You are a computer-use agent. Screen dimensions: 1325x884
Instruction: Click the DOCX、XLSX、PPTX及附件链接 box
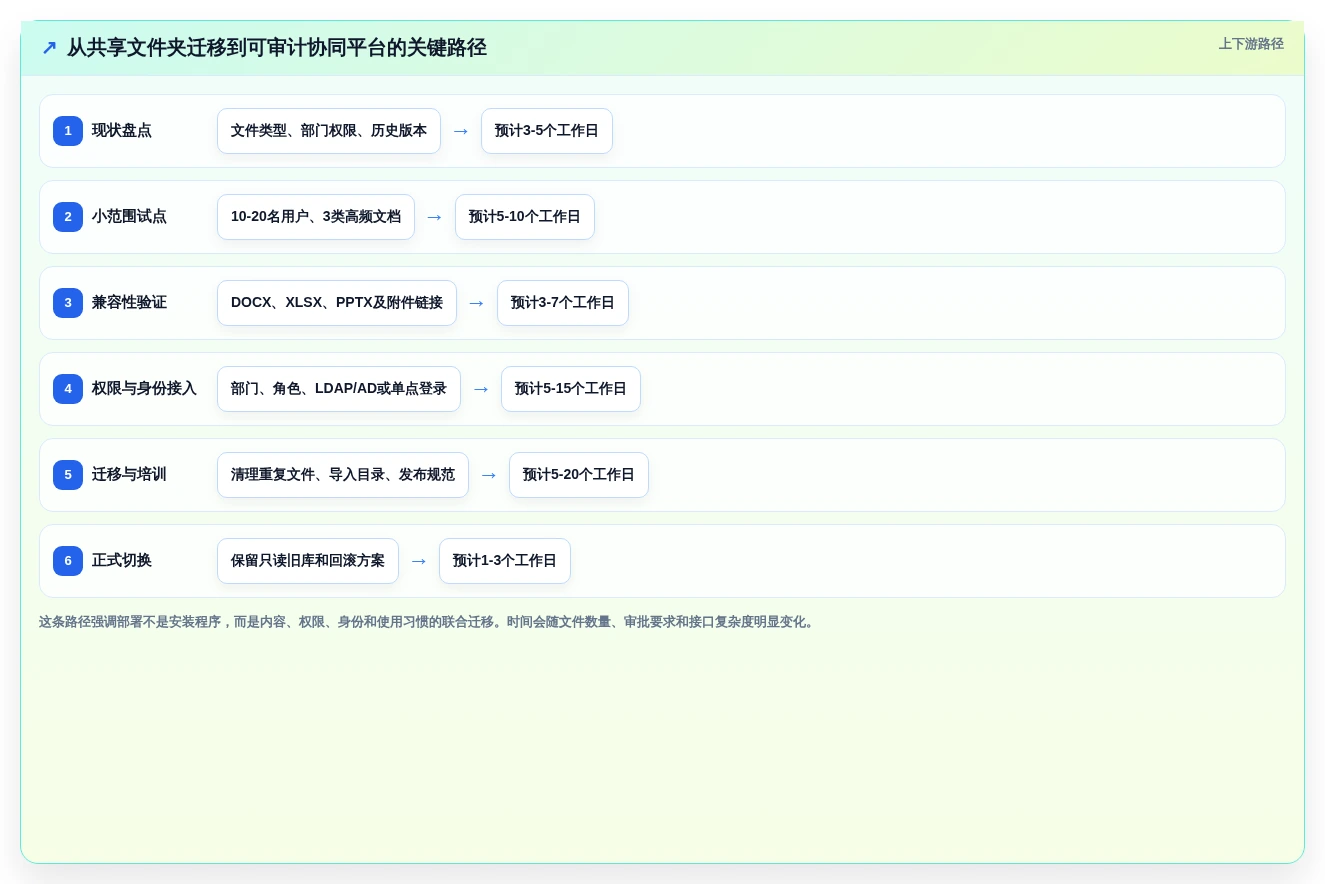[337, 303]
